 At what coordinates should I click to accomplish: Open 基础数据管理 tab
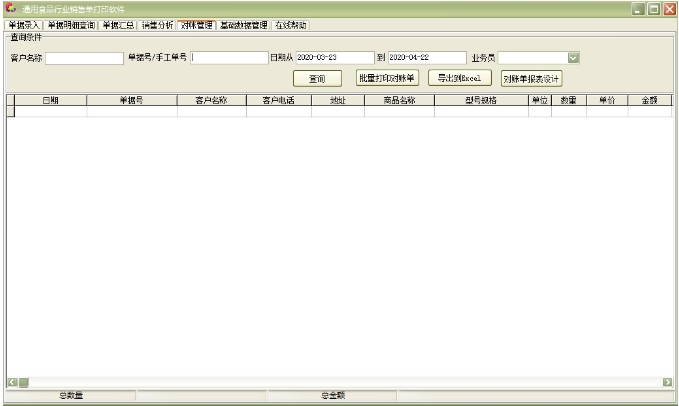tap(244, 25)
